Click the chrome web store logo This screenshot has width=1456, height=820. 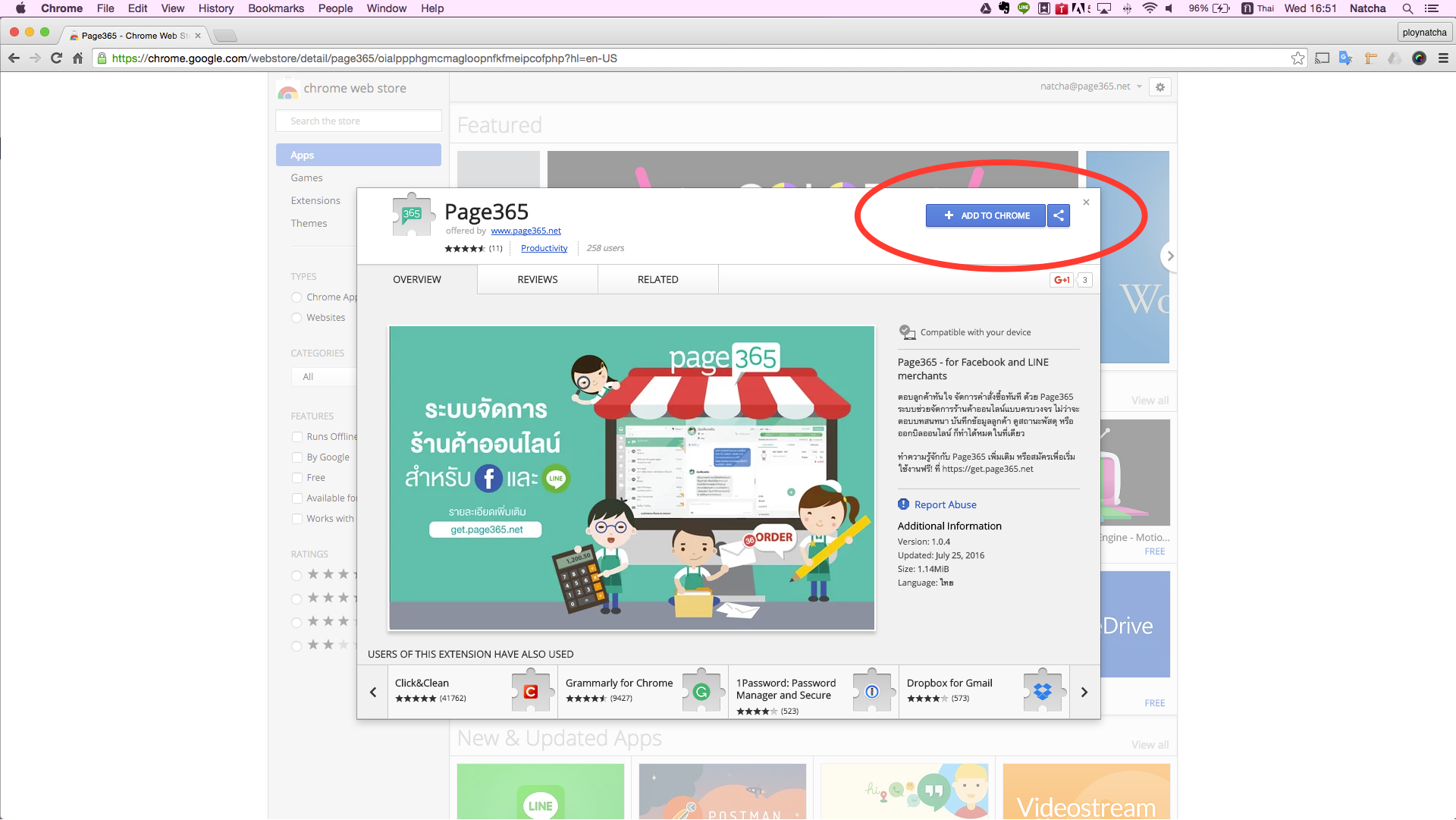pos(342,90)
